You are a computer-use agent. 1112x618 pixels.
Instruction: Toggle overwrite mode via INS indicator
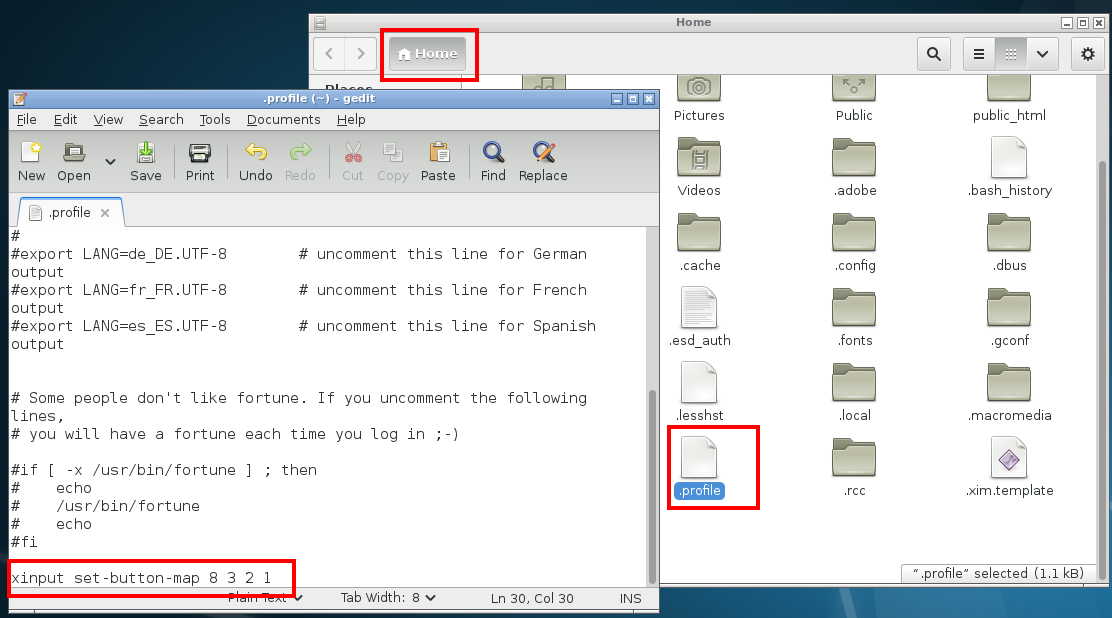click(630, 598)
